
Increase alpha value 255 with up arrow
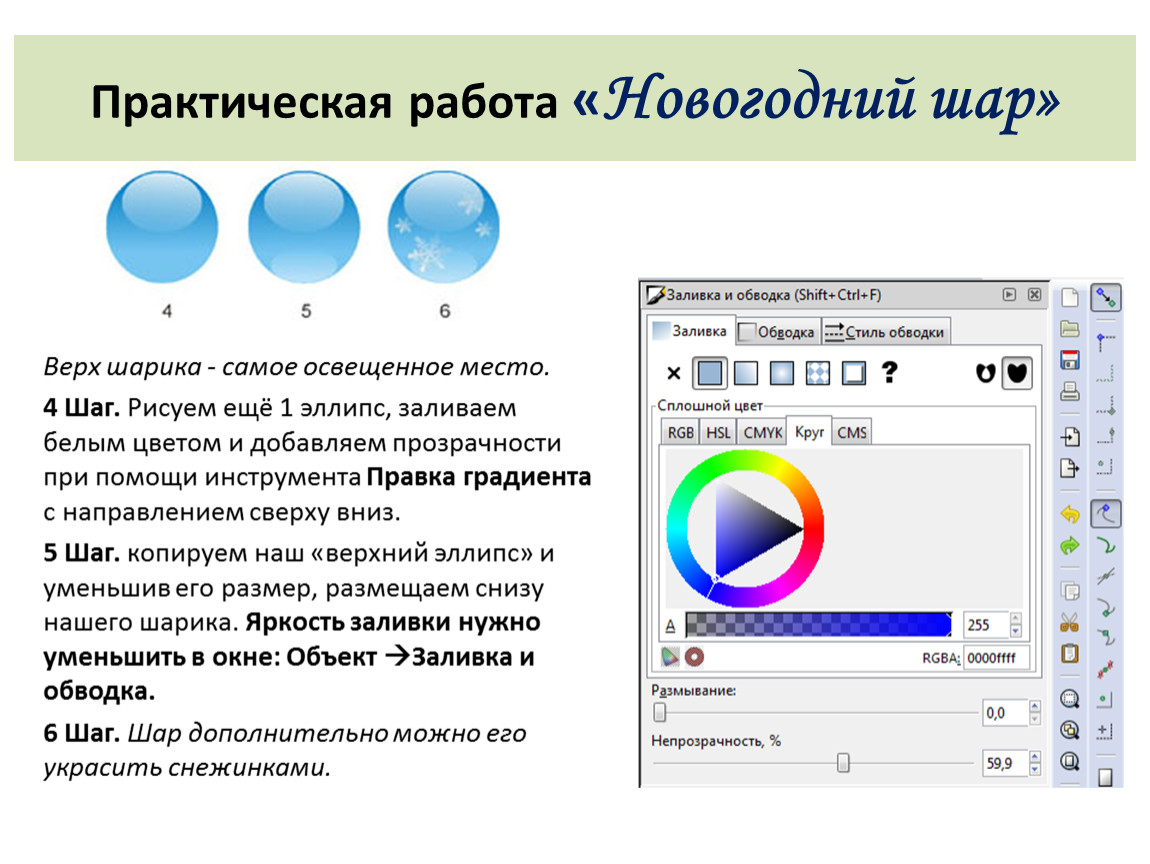tap(1016, 620)
